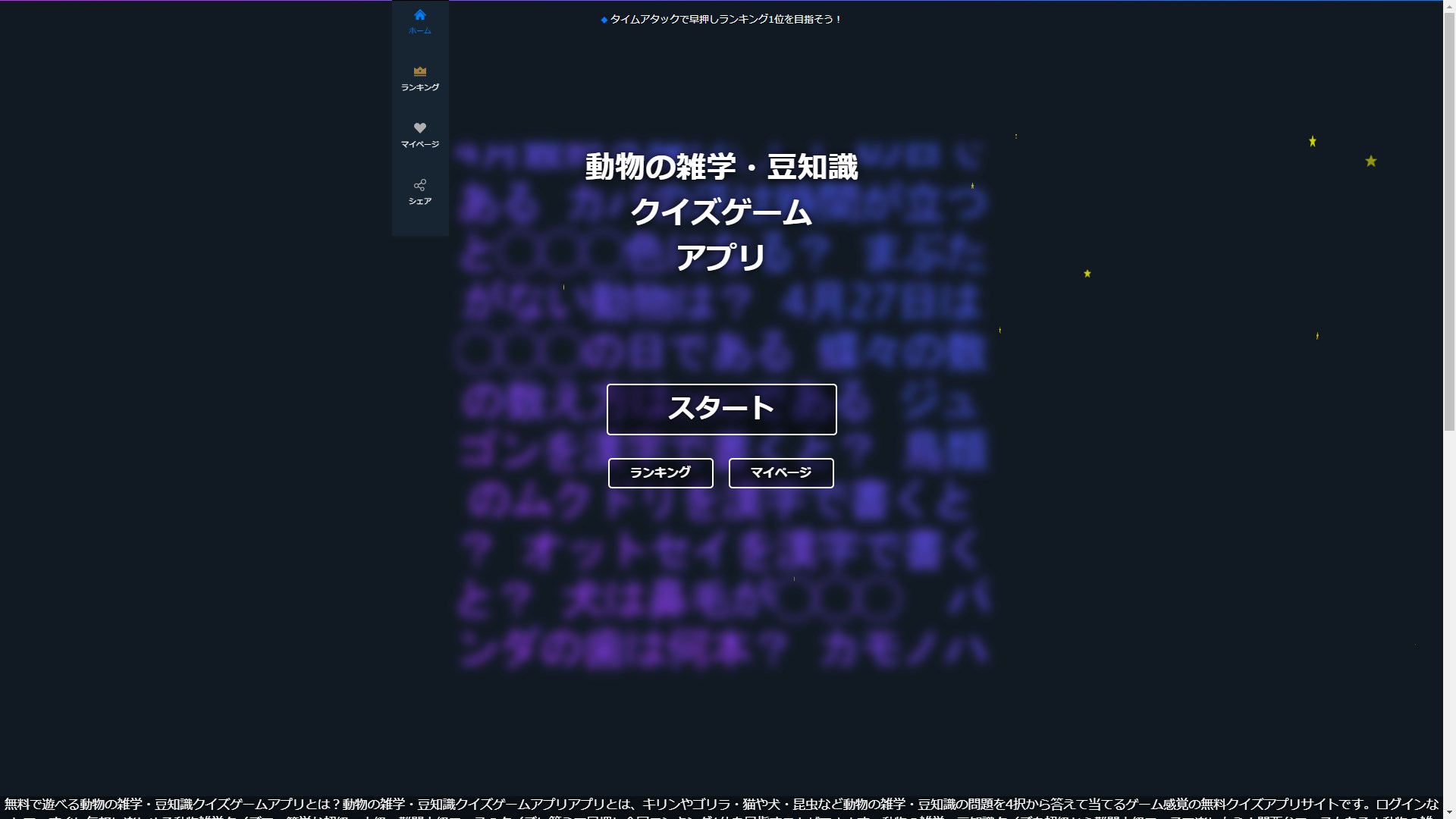1456x819 pixels.
Task: Click the share icon in sidebar
Action: (419, 185)
